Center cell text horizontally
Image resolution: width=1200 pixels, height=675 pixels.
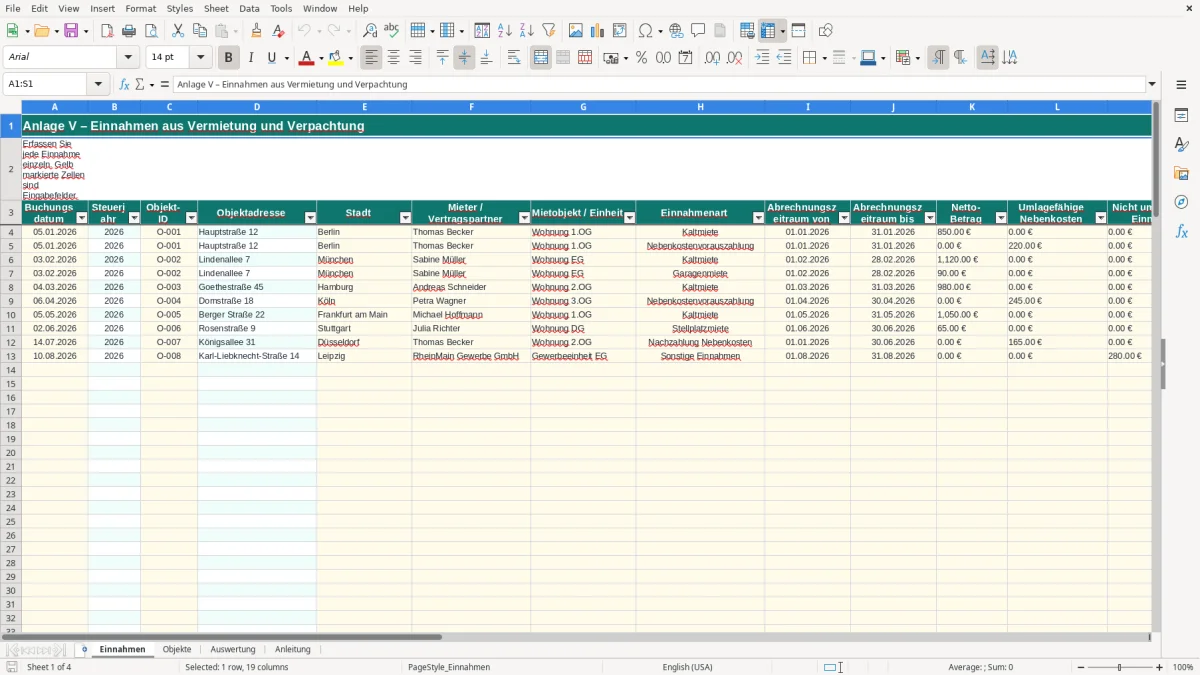click(x=394, y=58)
